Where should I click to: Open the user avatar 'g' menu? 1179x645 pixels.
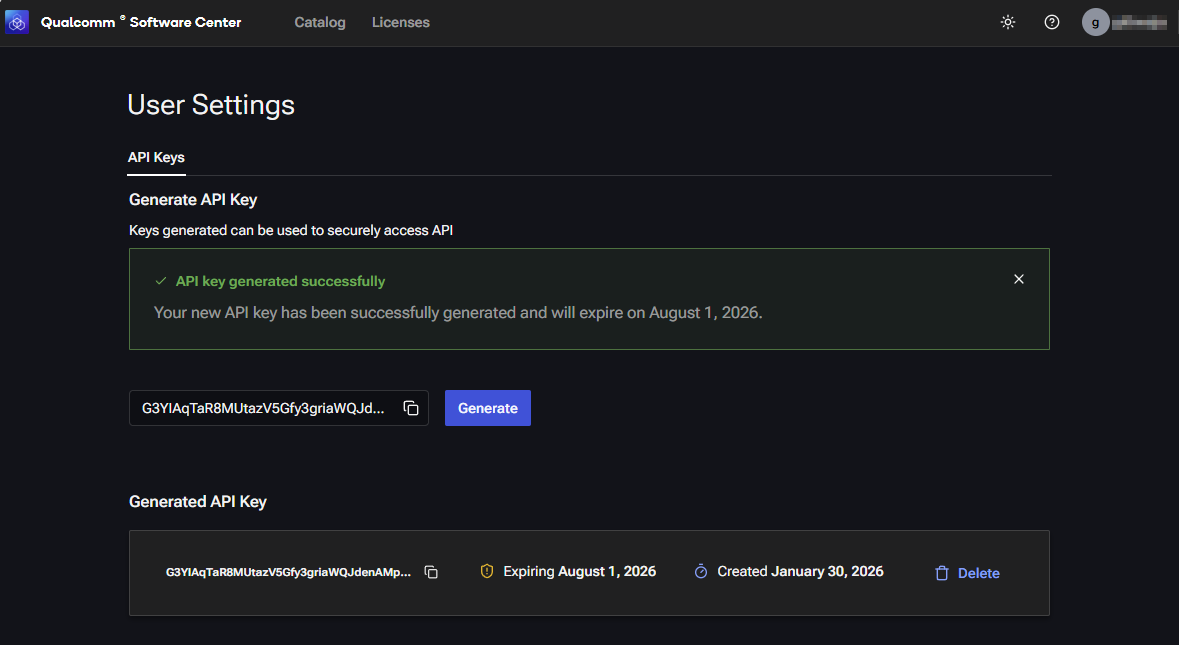1096,23
